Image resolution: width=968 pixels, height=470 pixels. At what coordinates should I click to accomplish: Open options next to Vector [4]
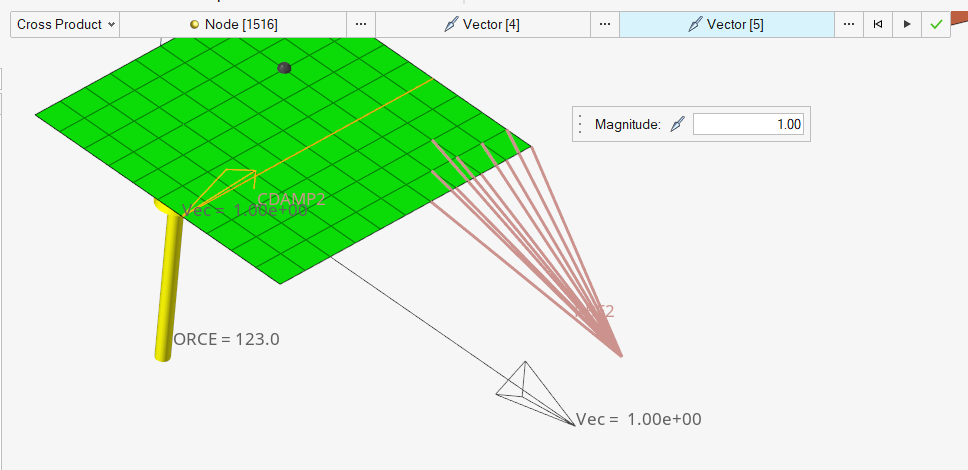point(604,24)
